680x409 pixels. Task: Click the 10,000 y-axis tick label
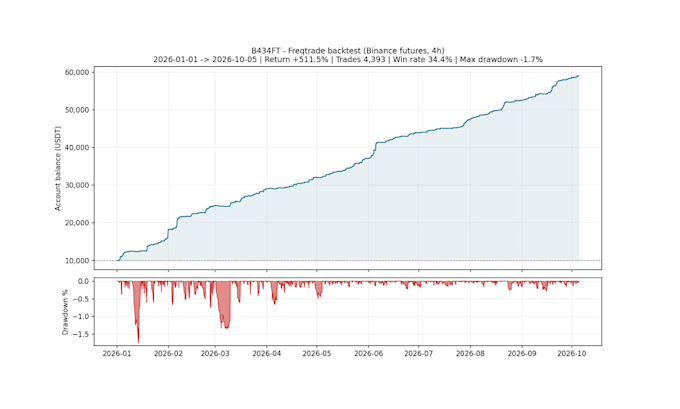pyautogui.click(x=77, y=261)
